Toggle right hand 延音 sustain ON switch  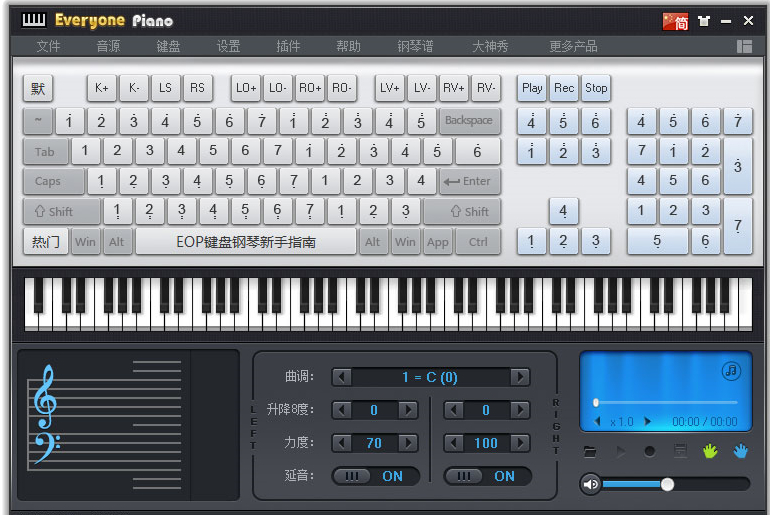click(x=487, y=476)
